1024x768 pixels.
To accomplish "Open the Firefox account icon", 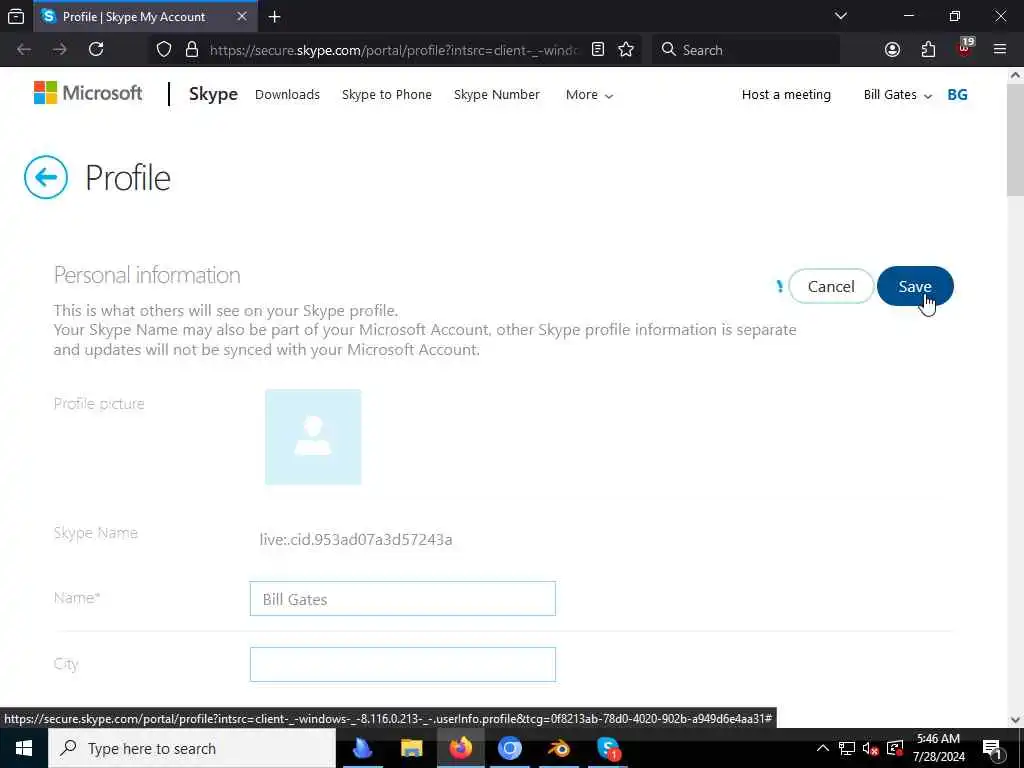I will point(892,50).
